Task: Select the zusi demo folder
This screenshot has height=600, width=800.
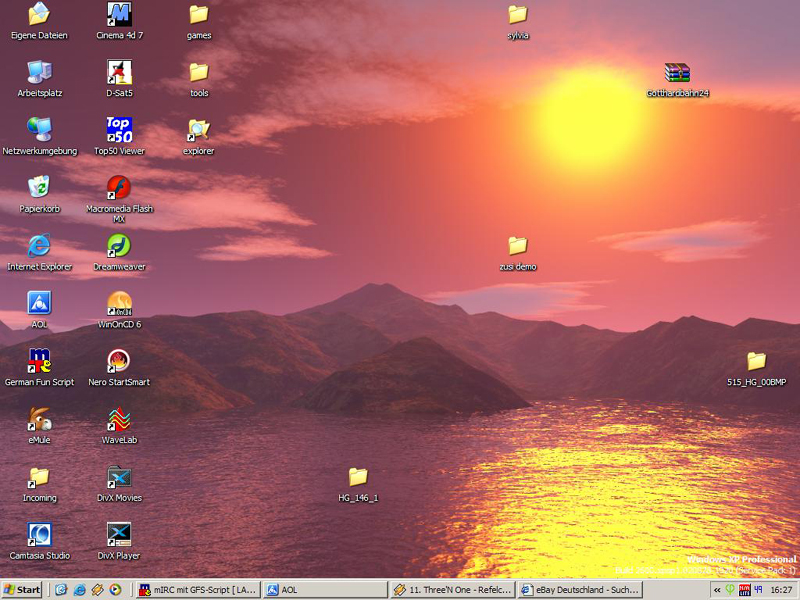Action: click(517, 246)
